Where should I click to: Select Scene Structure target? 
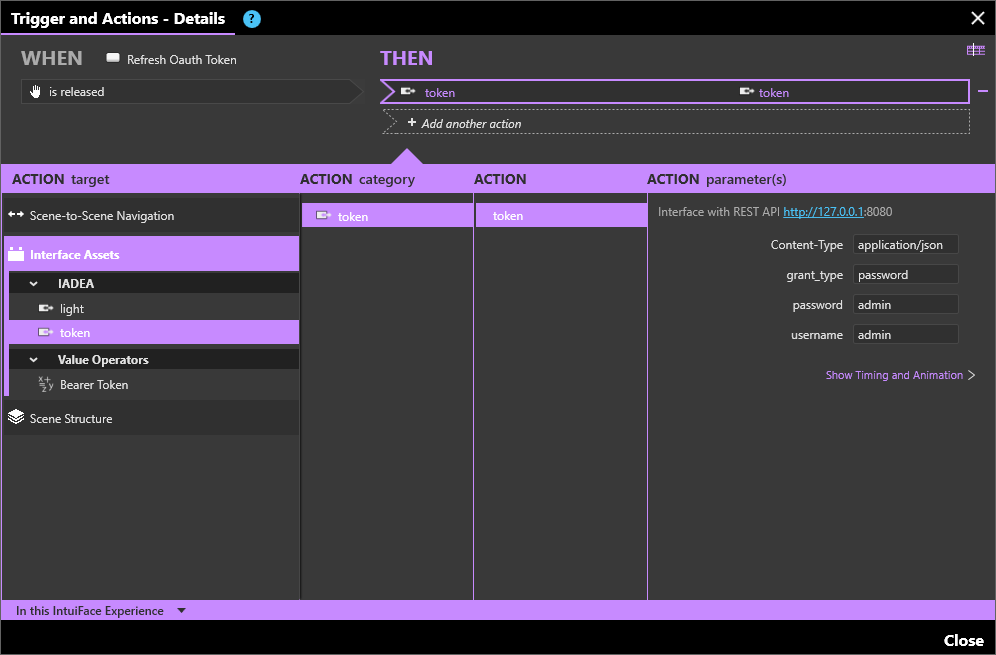[151, 418]
